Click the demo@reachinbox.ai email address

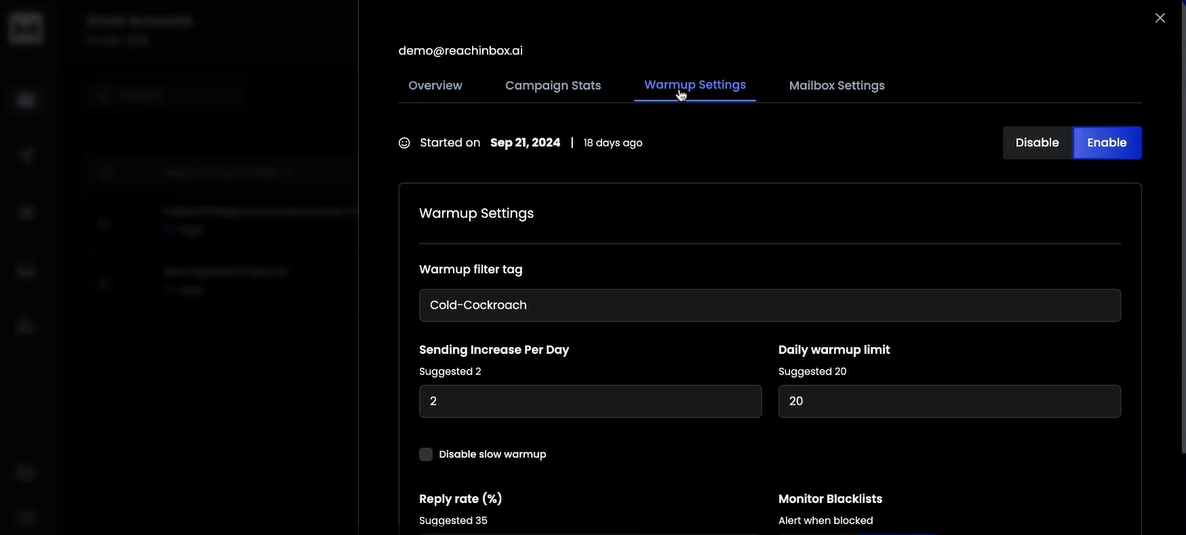coord(460,51)
